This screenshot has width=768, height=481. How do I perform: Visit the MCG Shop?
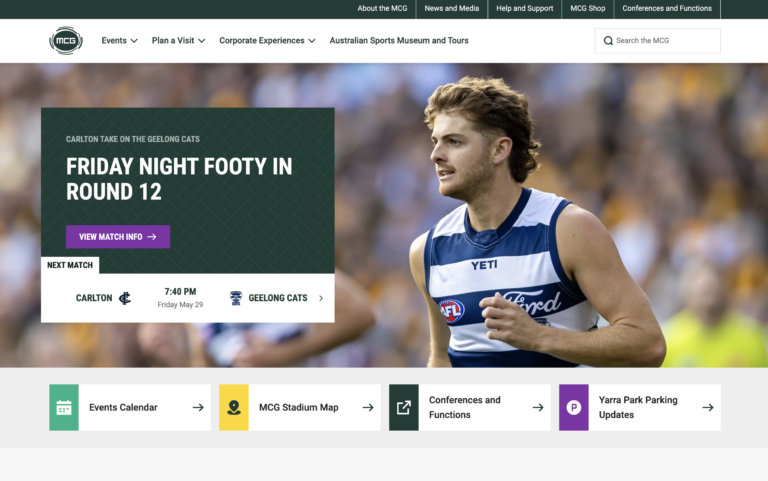588,8
